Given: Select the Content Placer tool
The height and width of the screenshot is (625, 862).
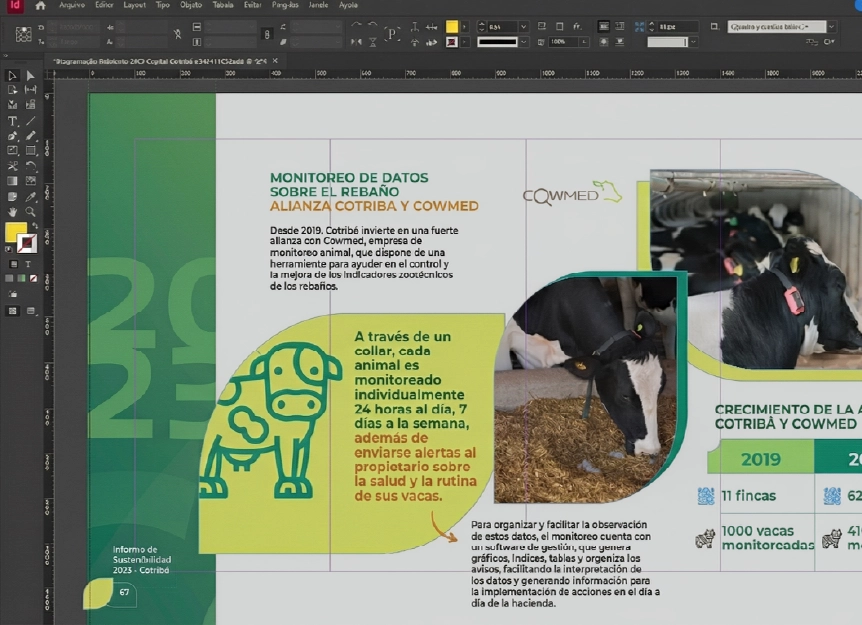Looking at the screenshot, I should coord(30,104).
